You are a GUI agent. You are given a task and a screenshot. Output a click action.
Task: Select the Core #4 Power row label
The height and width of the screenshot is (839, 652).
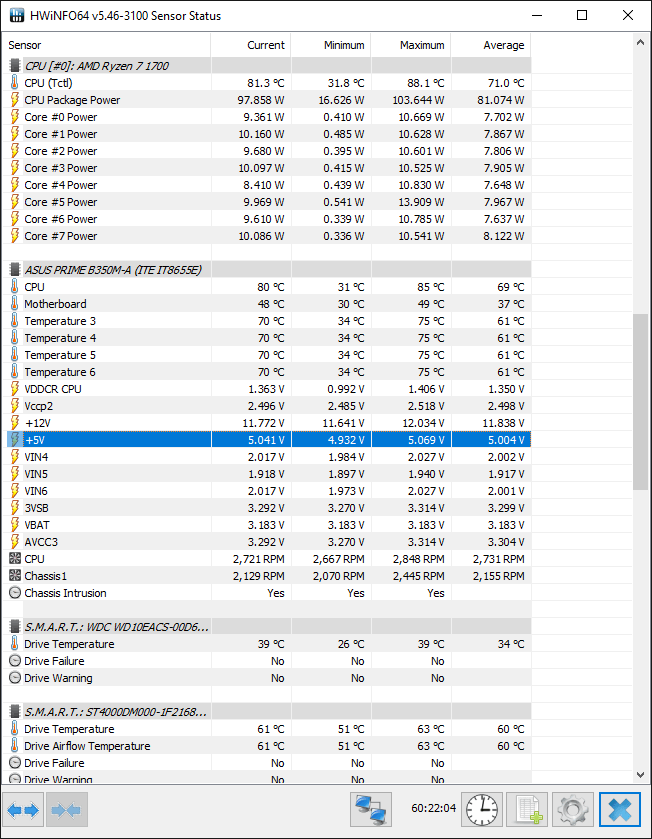[x=60, y=185]
